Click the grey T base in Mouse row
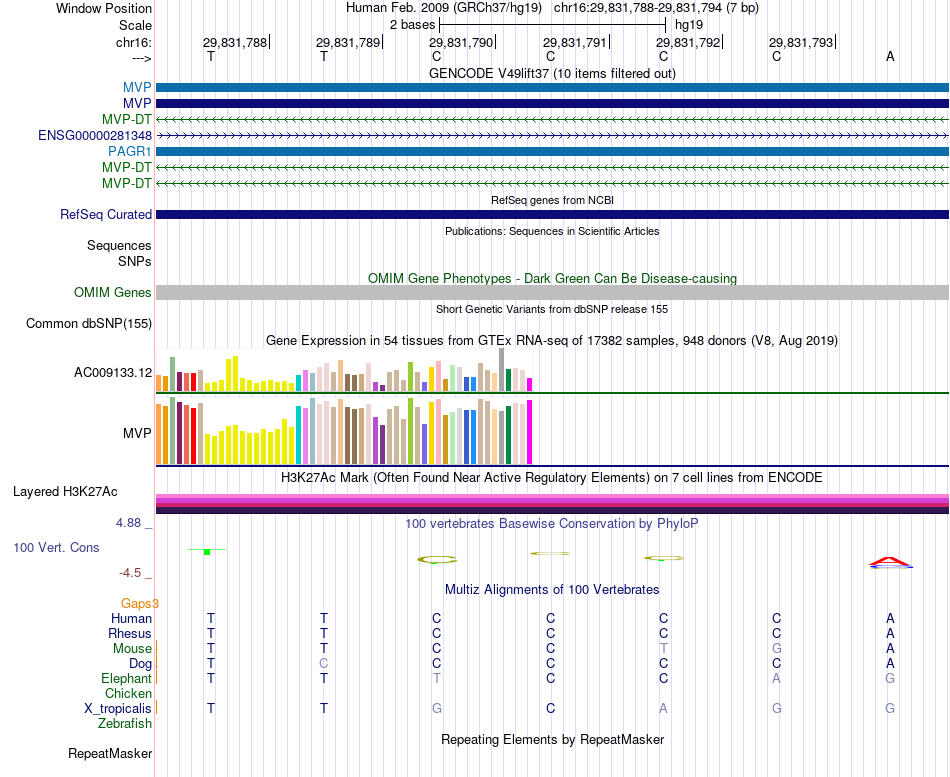Image resolution: width=950 pixels, height=777 pixels. coord(663,649)
